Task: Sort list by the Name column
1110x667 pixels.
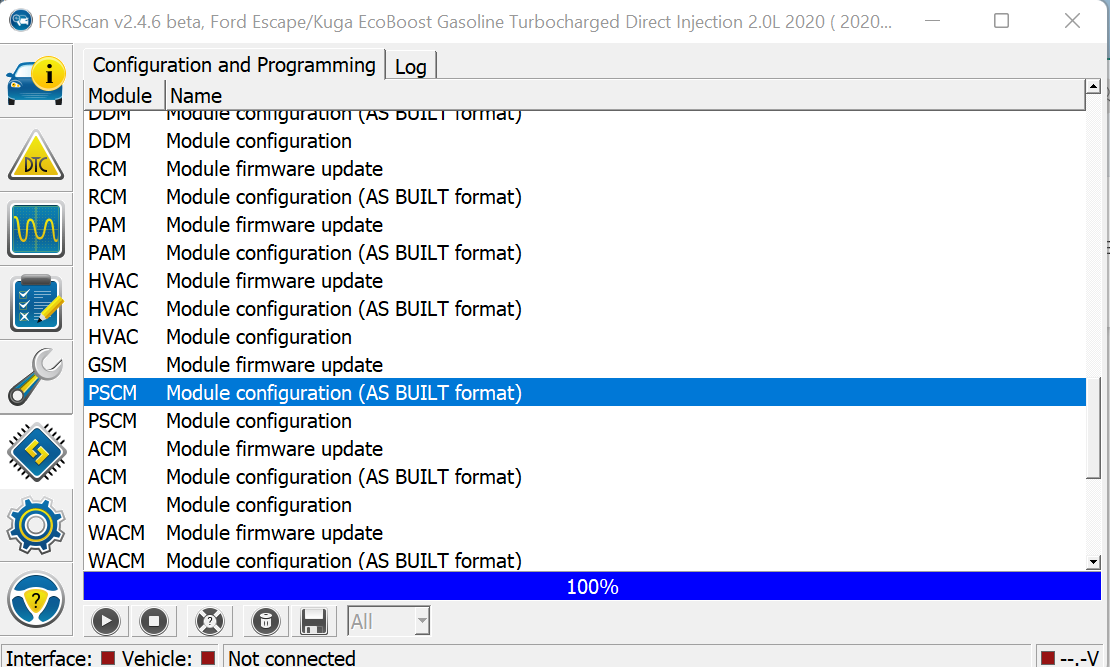Action: pyautogui.click(x=196, y=95)
